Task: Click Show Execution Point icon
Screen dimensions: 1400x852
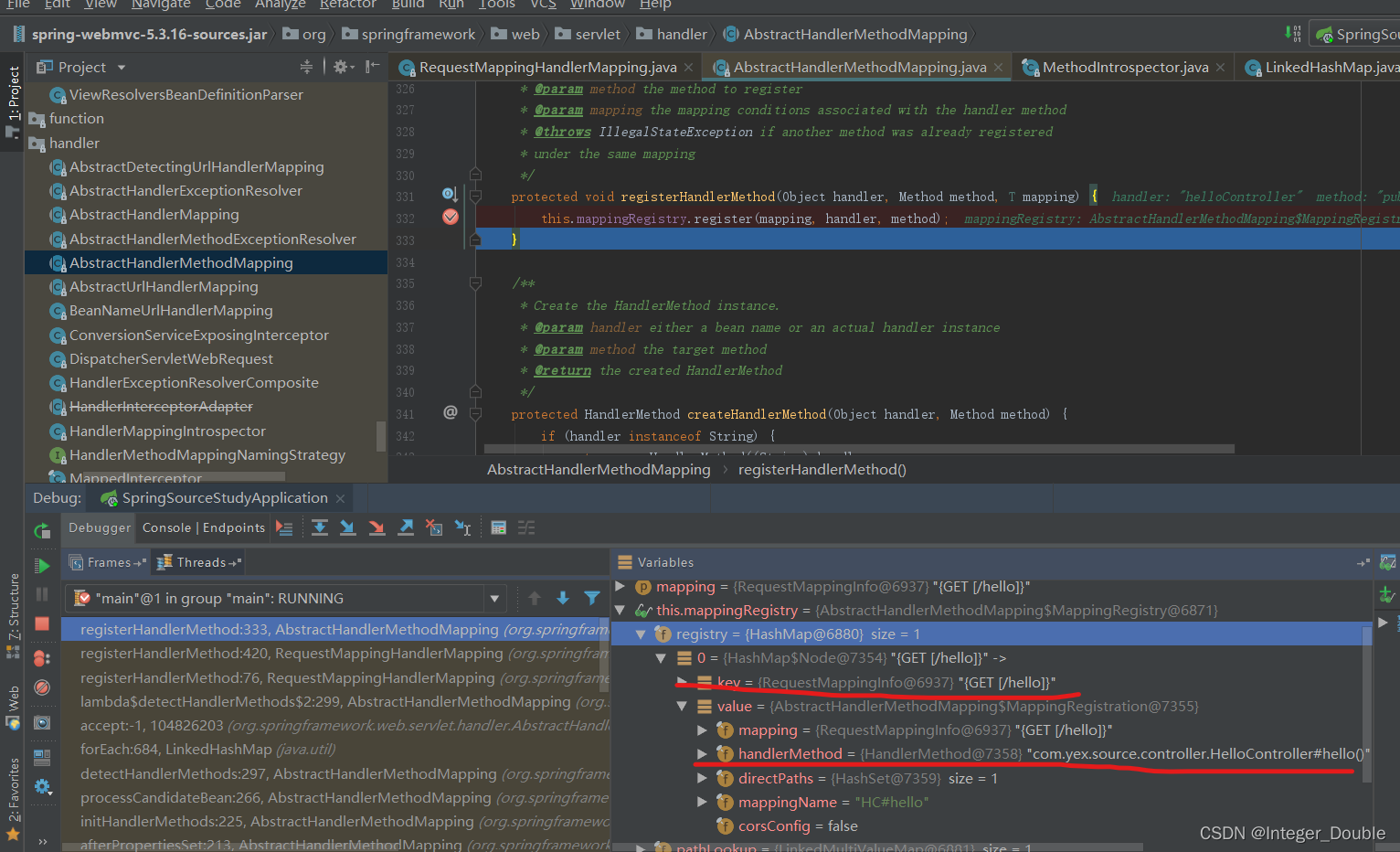Action: 284,527
